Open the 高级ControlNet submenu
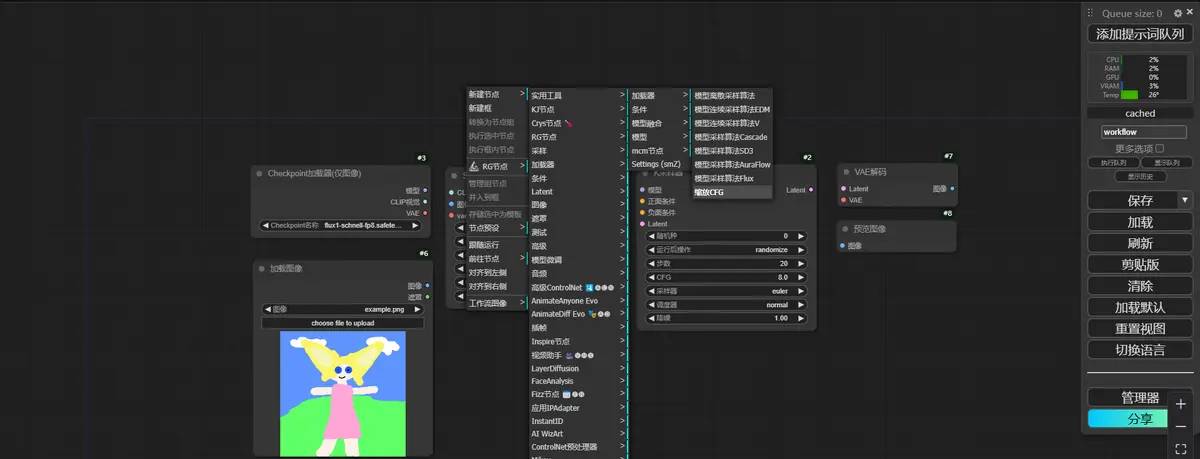 [577, 287]
